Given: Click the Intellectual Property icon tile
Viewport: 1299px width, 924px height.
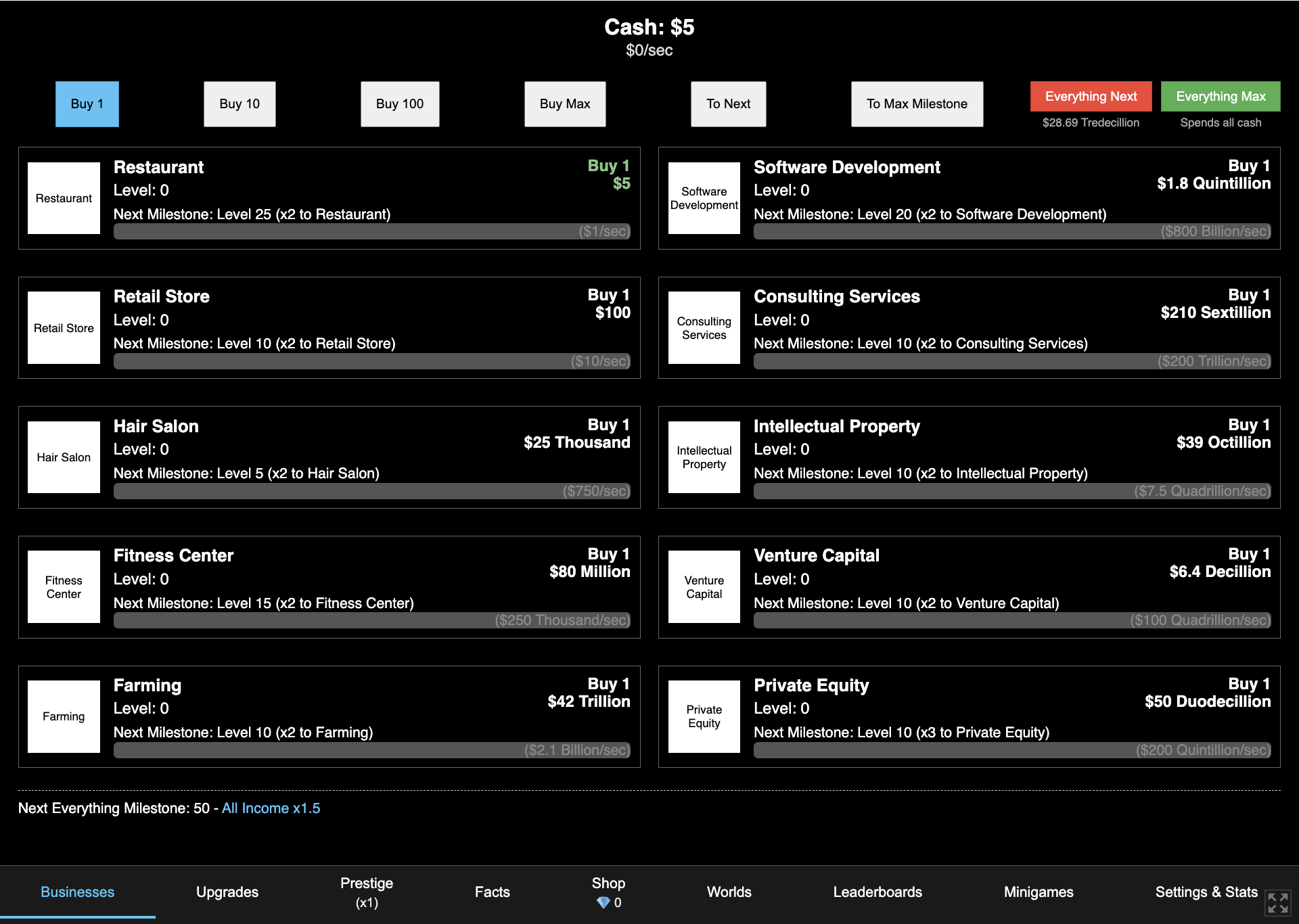Looking at the screenshot, I should 704,457.
